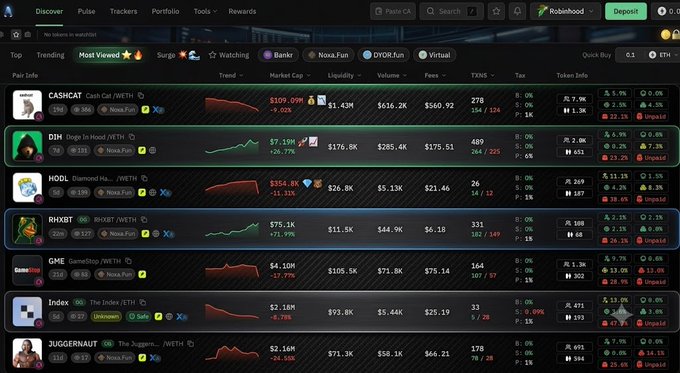
Task: Copy the GME contract address icon
Action: click(128, 261)
